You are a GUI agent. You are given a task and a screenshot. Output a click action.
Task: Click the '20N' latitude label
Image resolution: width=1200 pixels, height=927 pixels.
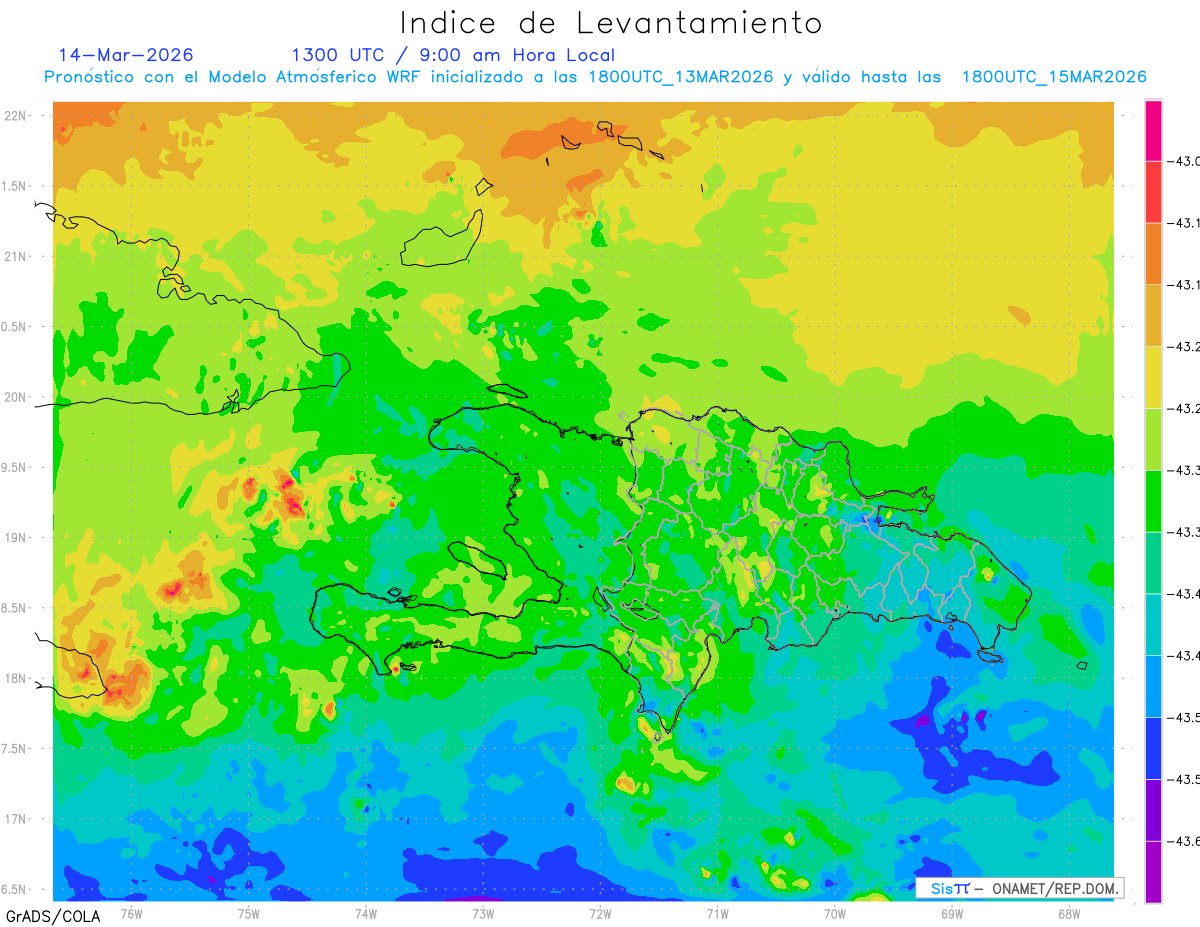point(17,397)
